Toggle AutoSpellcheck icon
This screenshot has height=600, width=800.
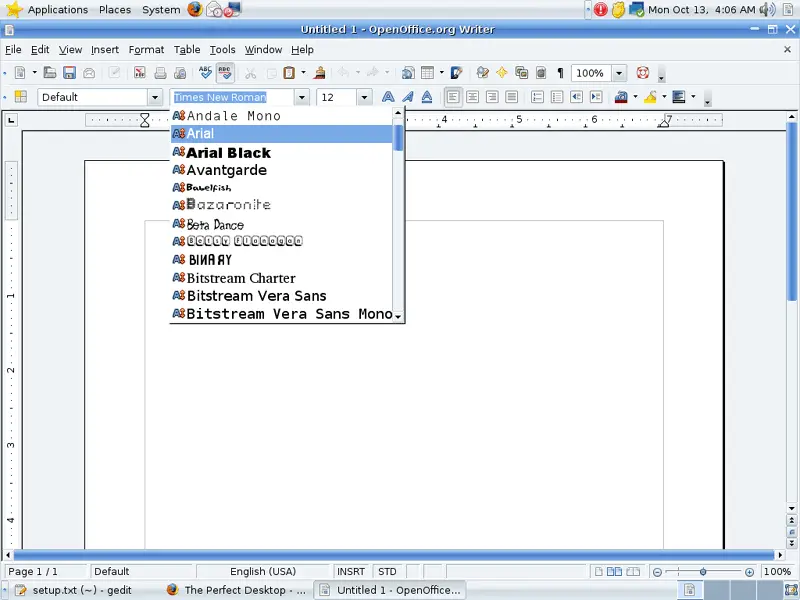pos(225,73)
